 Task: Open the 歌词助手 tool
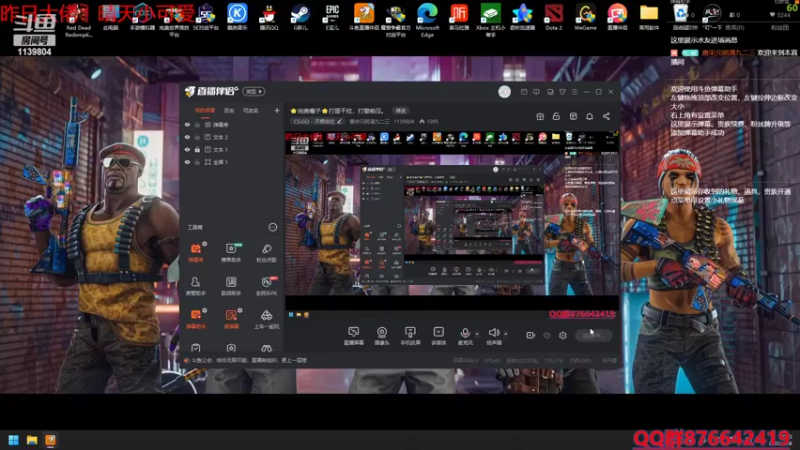pos(231,286)
